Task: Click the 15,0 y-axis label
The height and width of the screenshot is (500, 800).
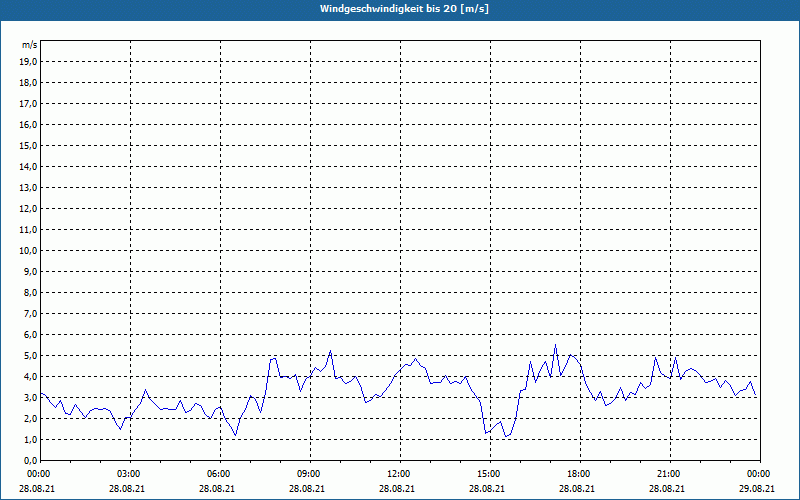Action: [x=29, y=145]
